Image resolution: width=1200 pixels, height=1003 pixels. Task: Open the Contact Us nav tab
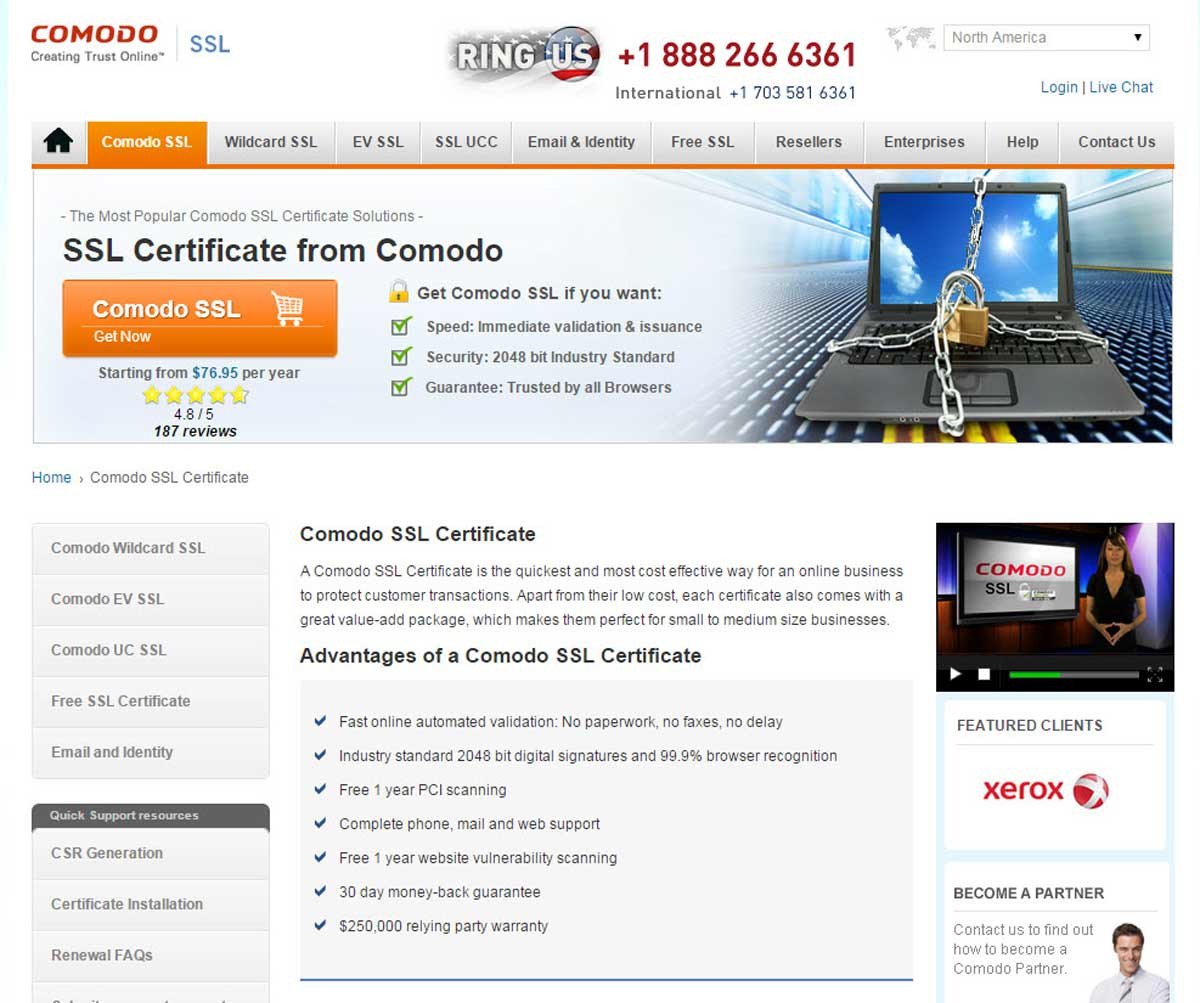coord(1116,142)
